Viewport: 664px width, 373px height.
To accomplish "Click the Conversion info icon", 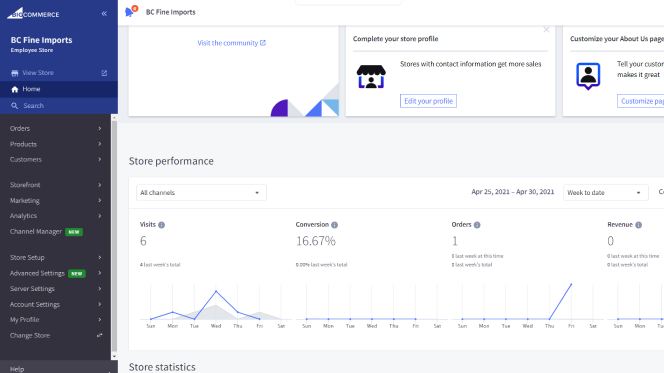I will pos(335,225).
